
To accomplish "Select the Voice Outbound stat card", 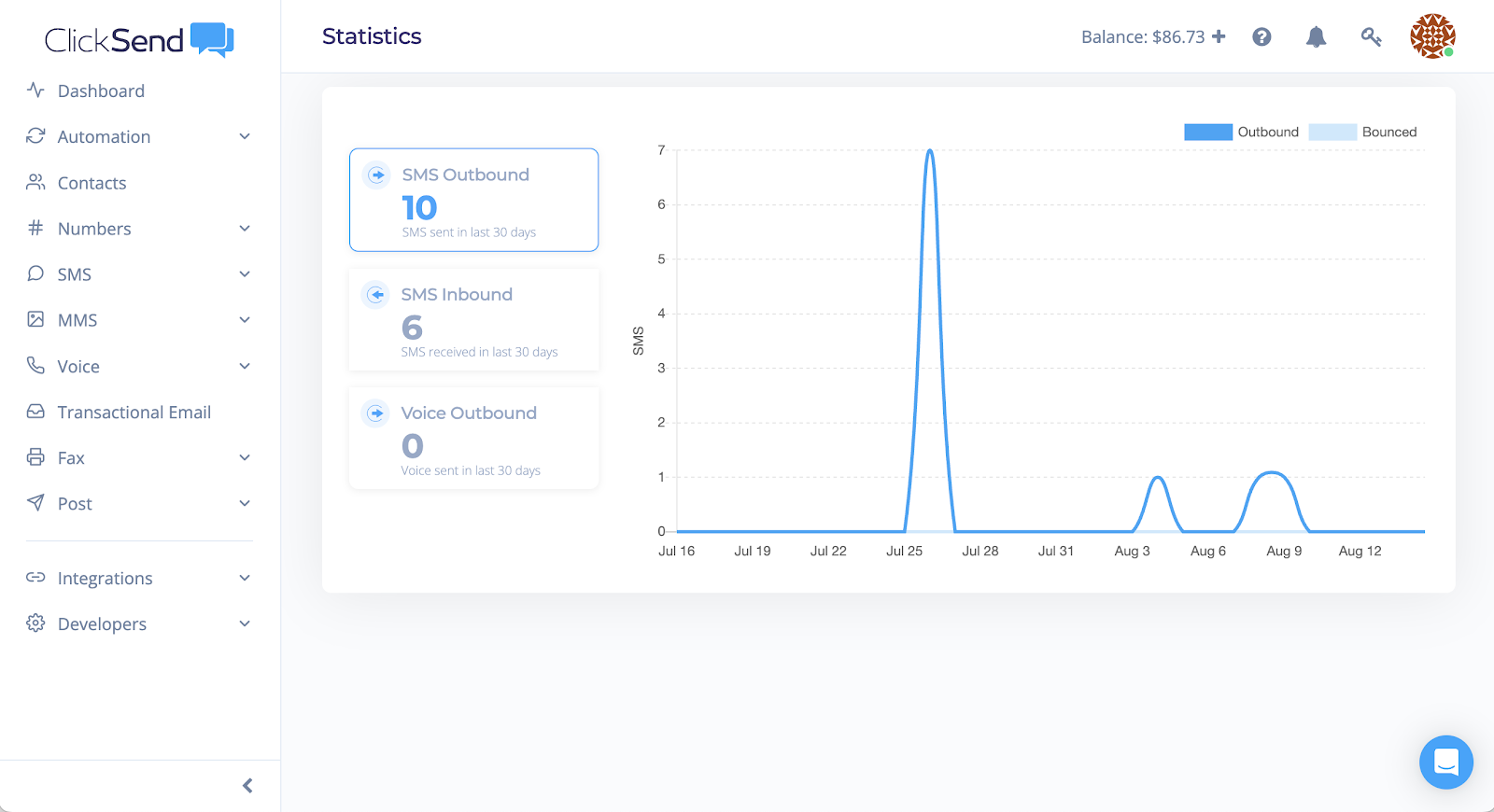I will 473,439.
